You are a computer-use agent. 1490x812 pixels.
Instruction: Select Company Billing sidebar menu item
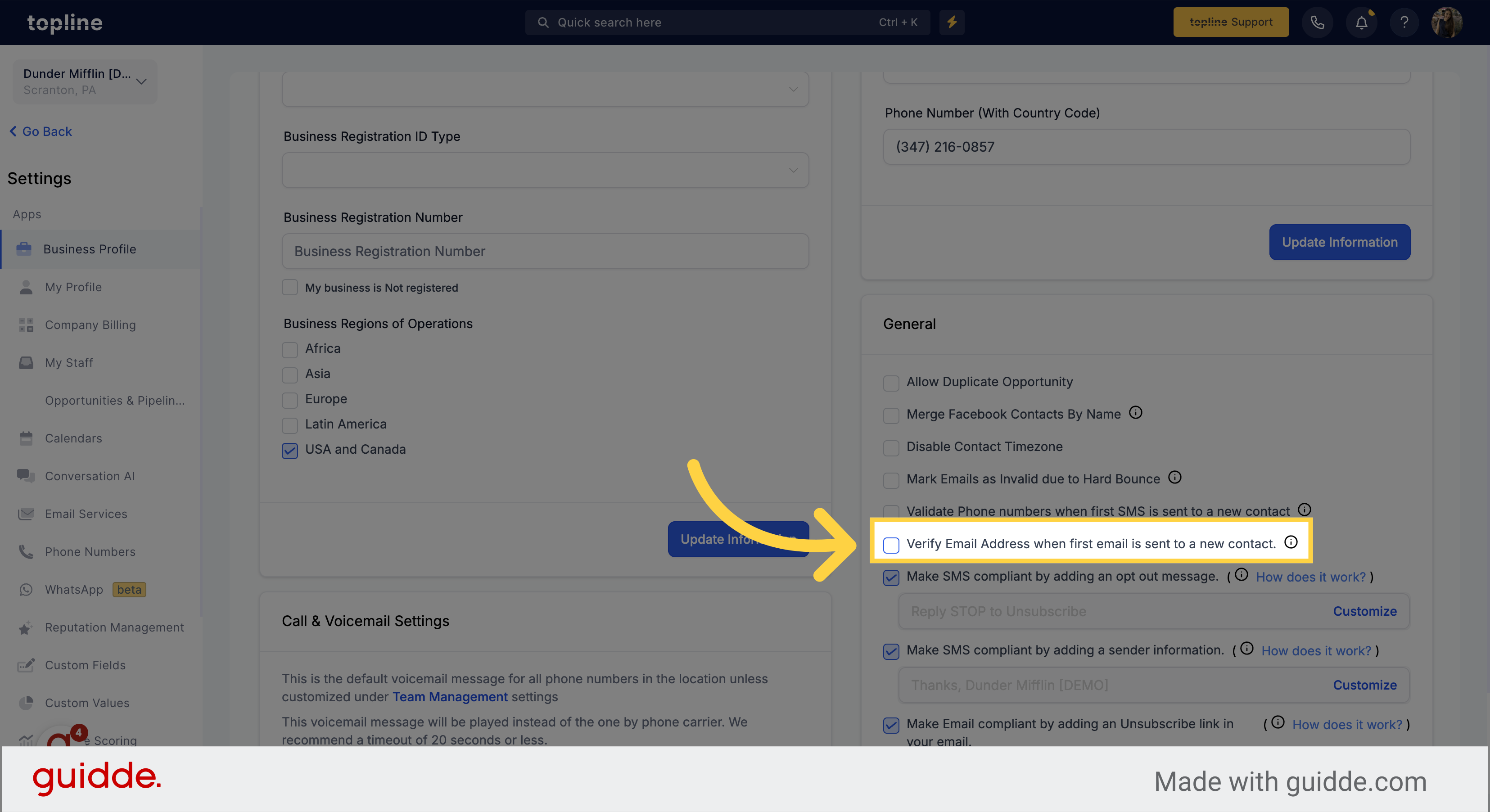pos(90,324)
